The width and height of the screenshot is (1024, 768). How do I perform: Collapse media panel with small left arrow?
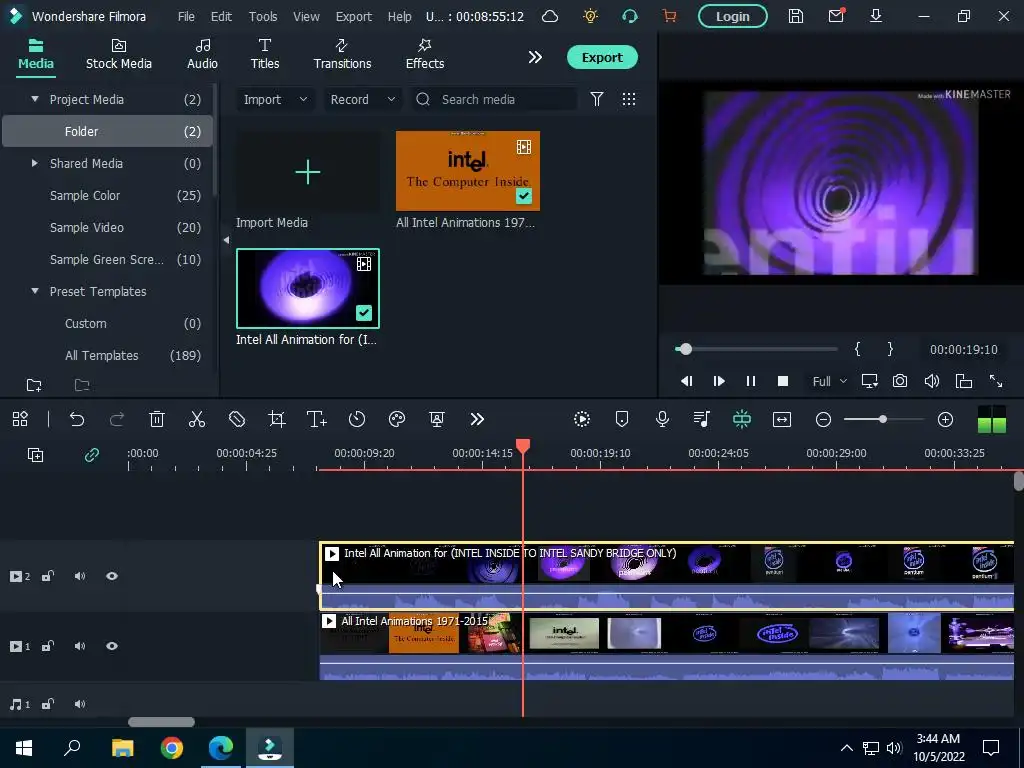[x=226, y=240]
